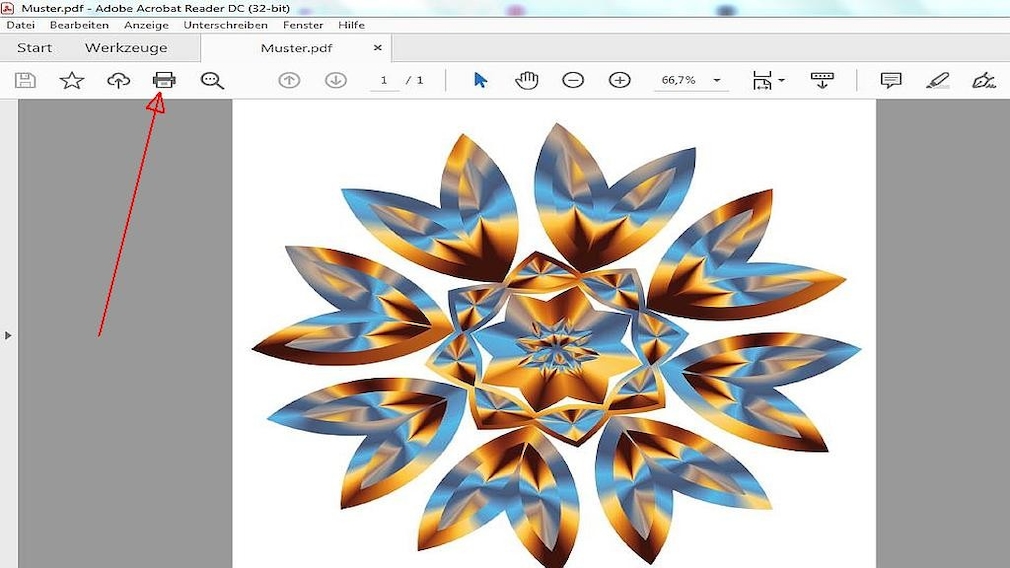Add a comment with speech bubble icon
Screen dimensions: 1010x568
[891, 80]
